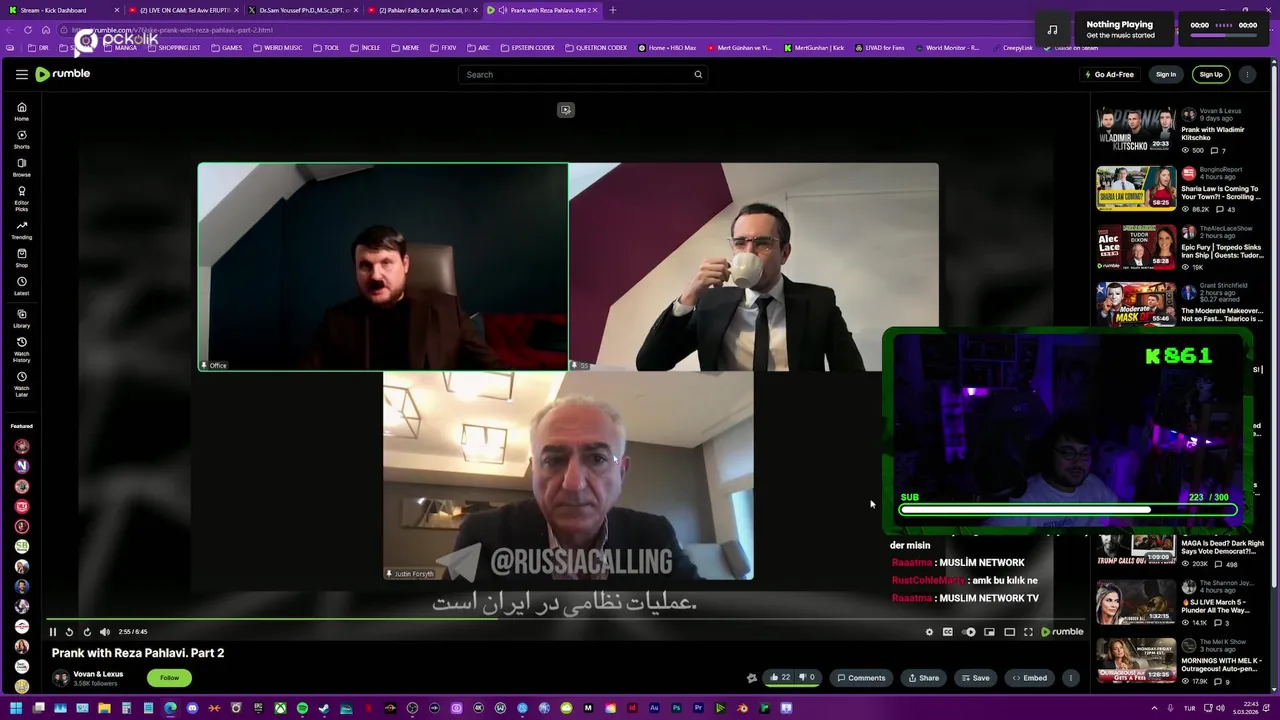
Task: Go to Home in Rumble sidebar
Action: [21, 111]
